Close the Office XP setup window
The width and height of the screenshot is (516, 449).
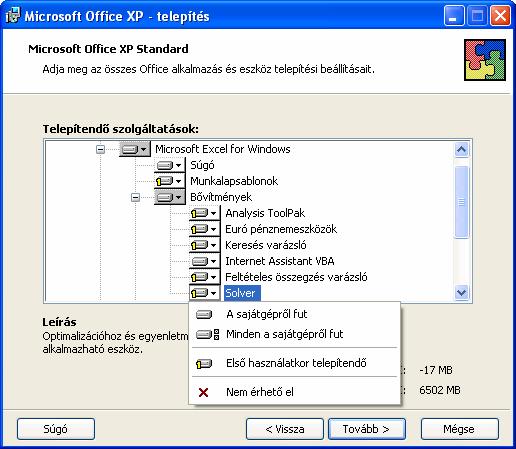click(500, 16)
